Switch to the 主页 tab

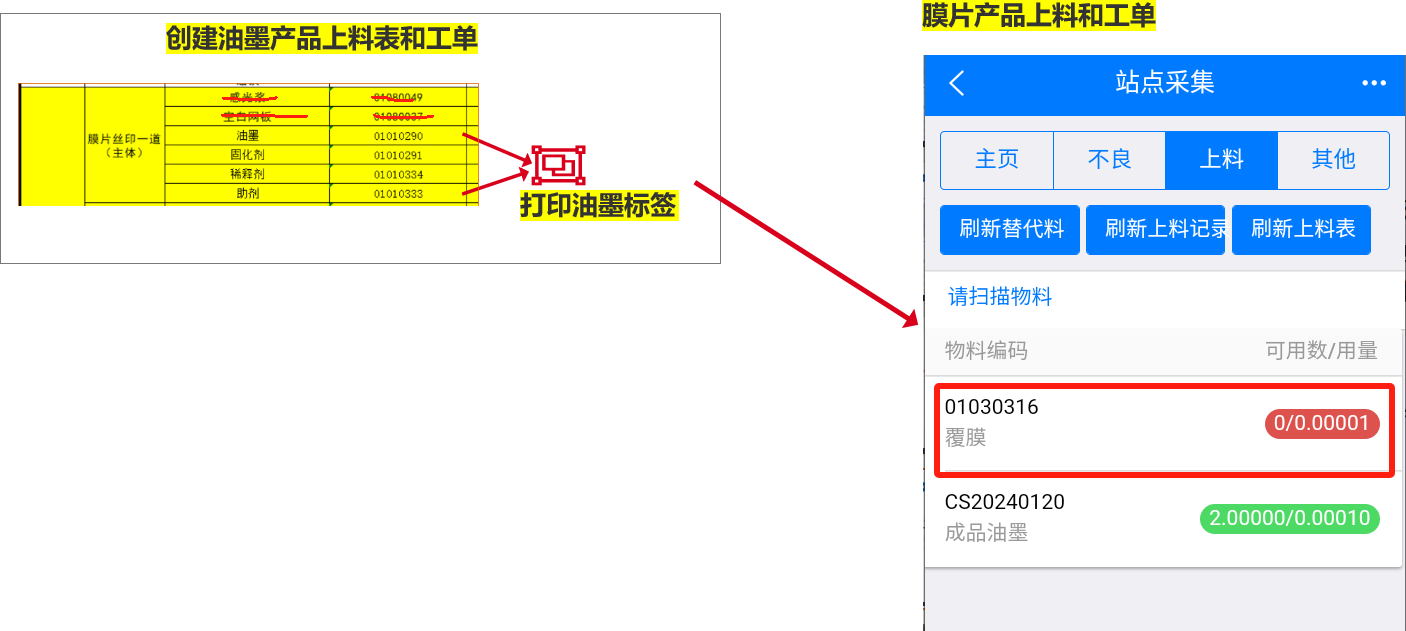[x=997, y=160]
